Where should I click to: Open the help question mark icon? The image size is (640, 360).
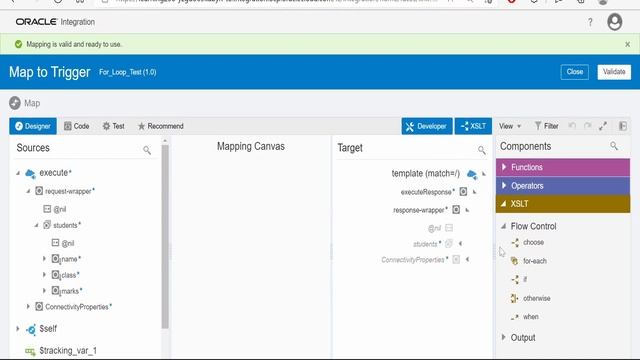tap(590, 22)
